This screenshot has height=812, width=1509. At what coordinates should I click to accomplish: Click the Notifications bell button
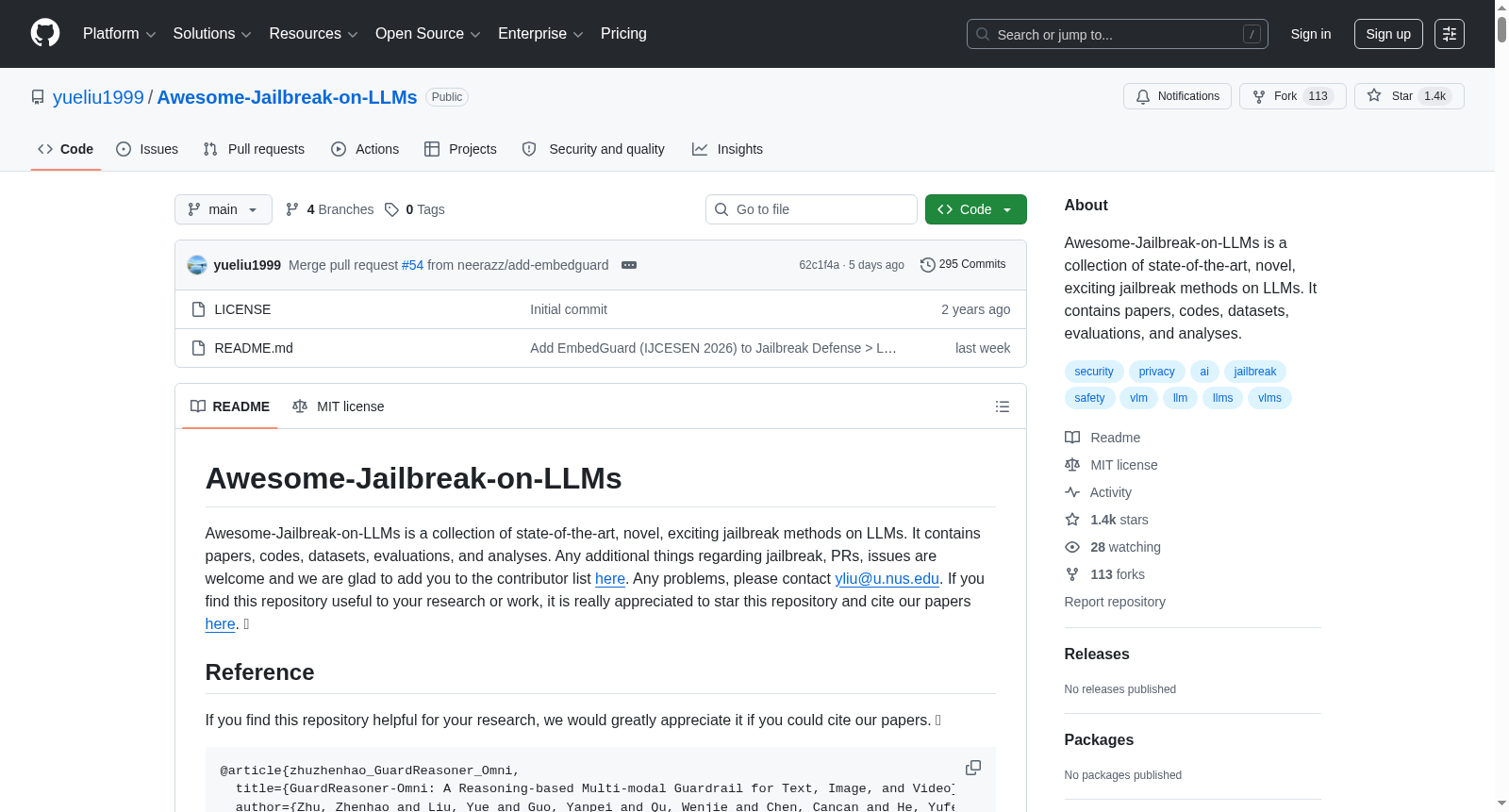tap(1177, 96)
